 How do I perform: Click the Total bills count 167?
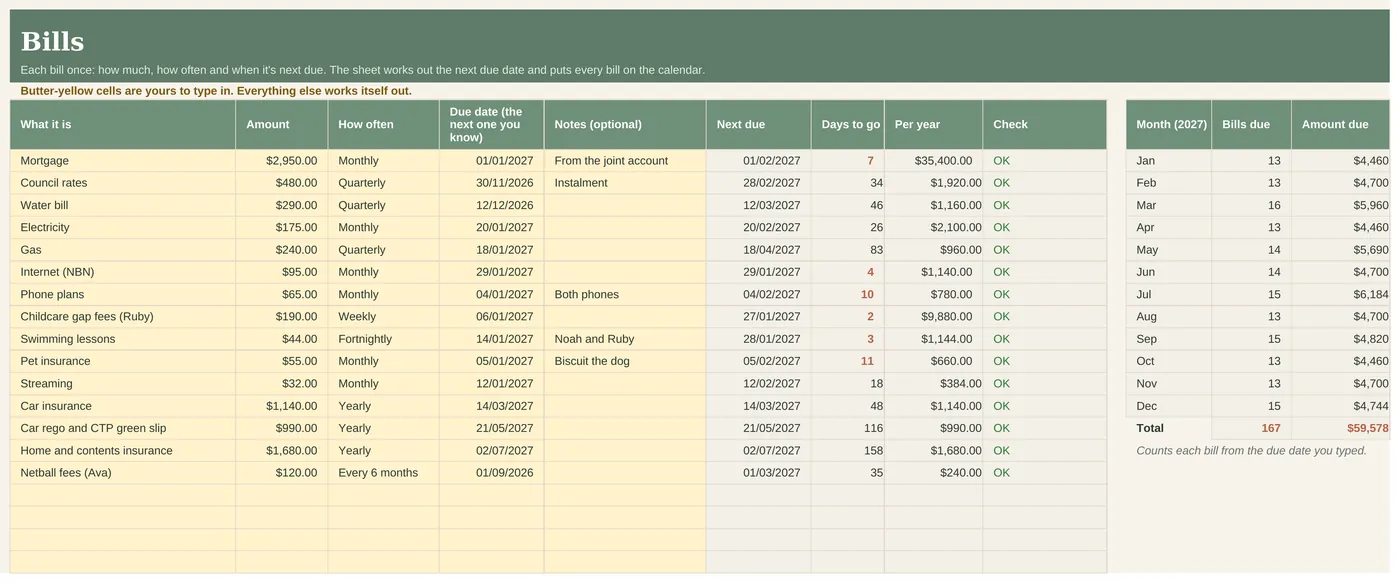point(1251,428)
